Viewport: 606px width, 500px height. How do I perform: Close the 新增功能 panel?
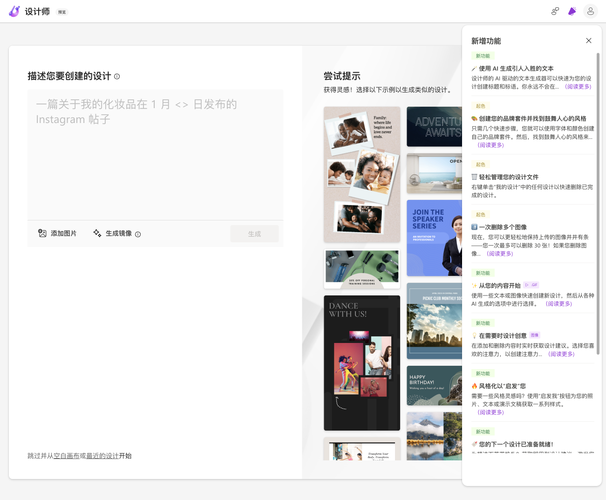(588, 40)
